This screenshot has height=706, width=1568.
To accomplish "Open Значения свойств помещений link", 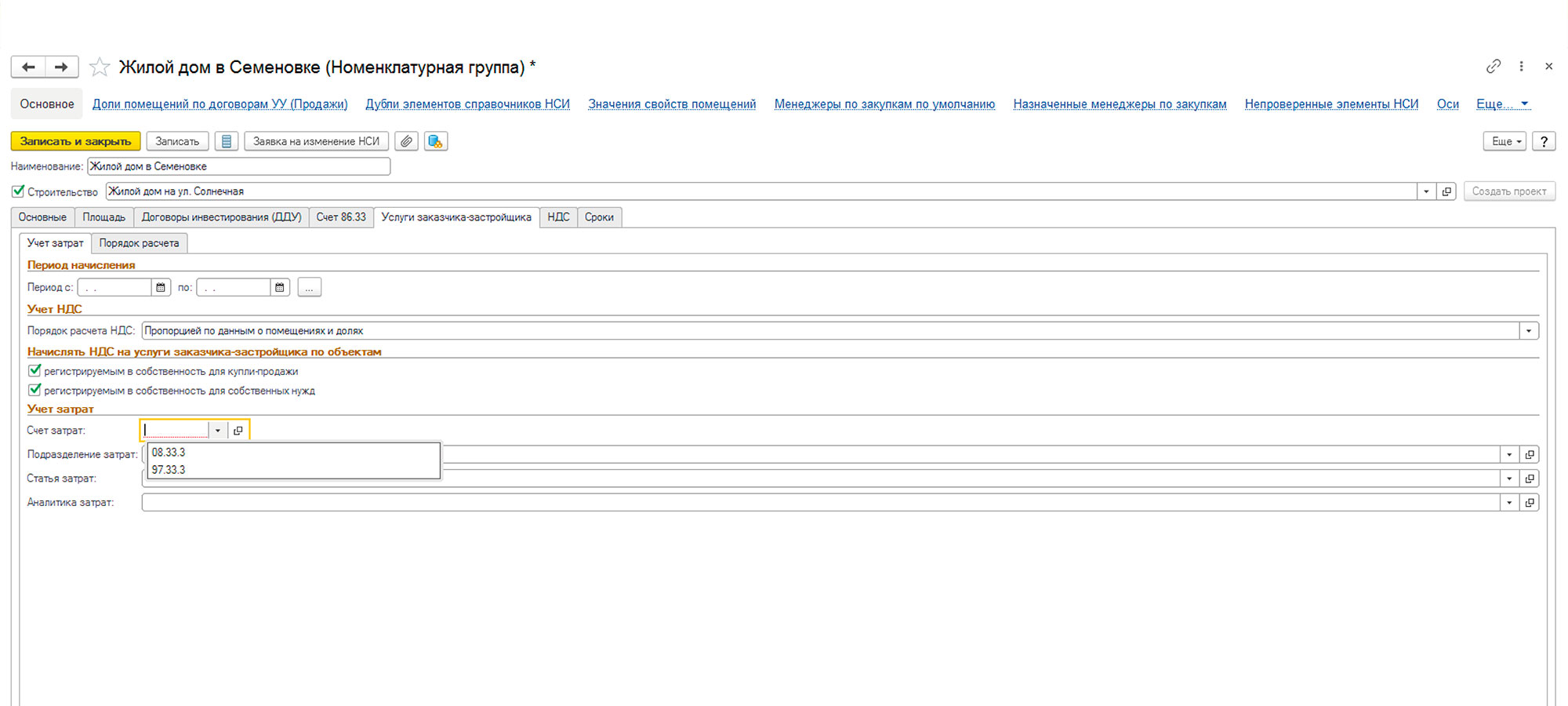I will click(672, 104).
